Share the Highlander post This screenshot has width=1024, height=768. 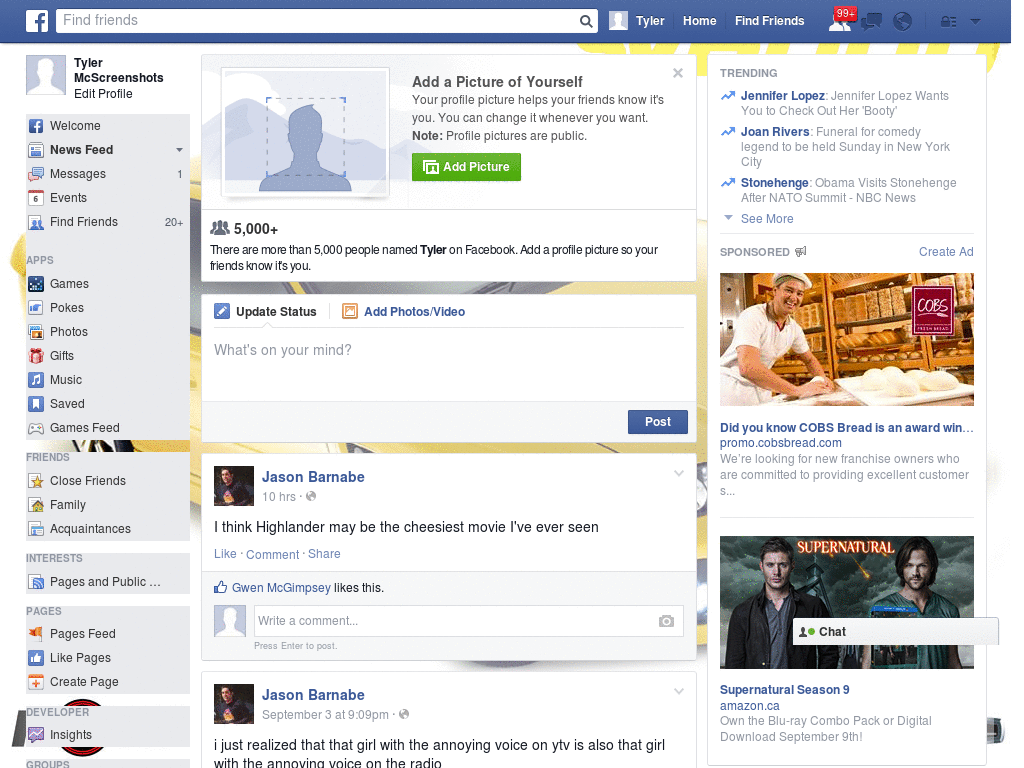(x=324, y=554)
